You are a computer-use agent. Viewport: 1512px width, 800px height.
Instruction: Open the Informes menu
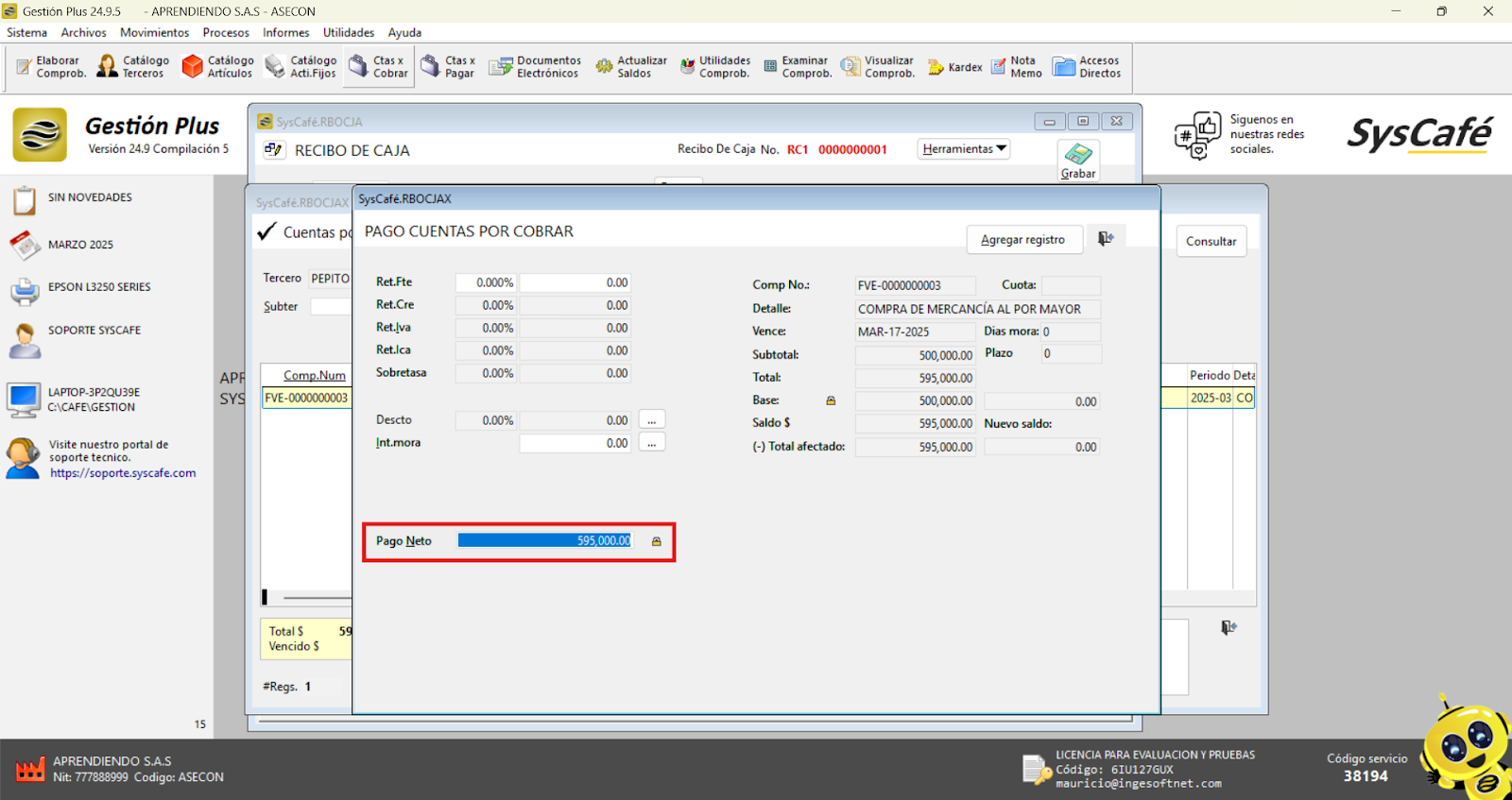point(285,32)
